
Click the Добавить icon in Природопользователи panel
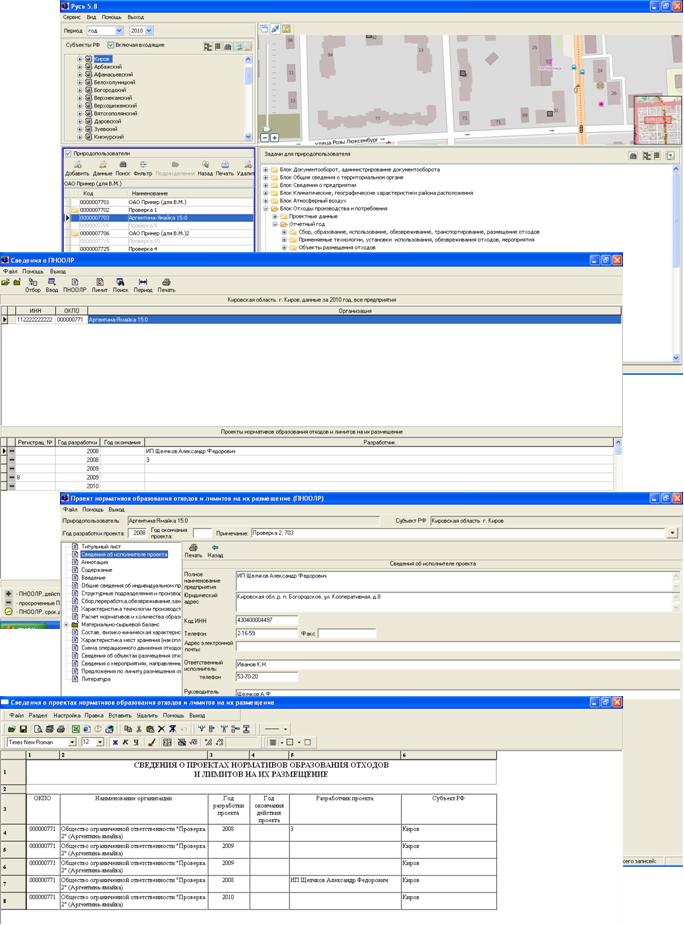pyautogui.click(x=76, y=165)
